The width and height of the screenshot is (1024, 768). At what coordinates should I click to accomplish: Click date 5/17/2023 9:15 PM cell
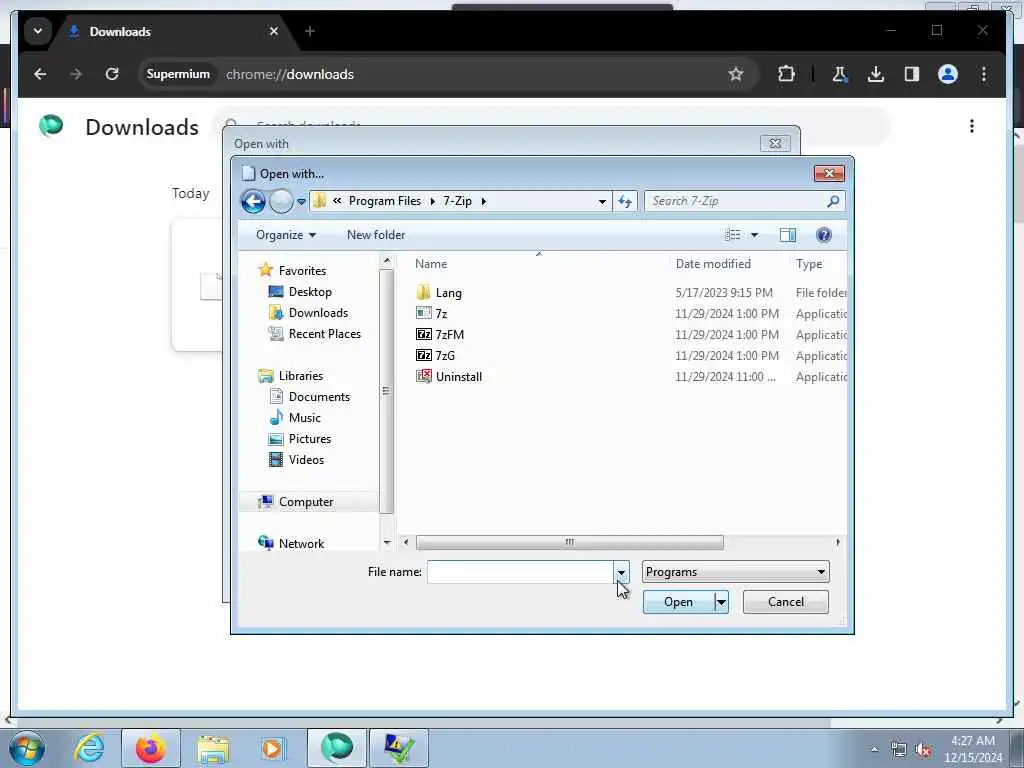[x=724, y=293]
